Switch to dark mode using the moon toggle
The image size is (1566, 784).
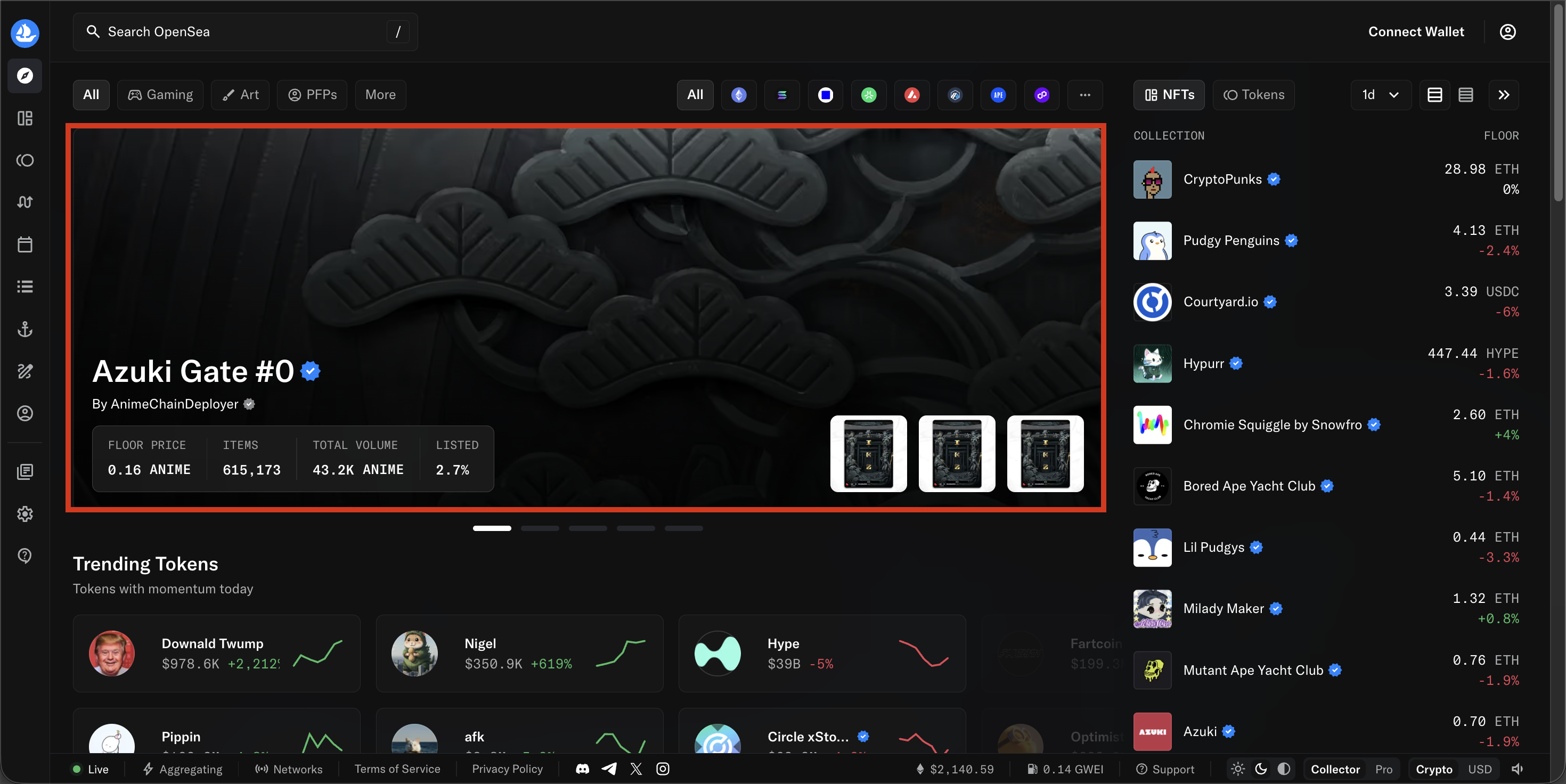[x=1260, y=769]
